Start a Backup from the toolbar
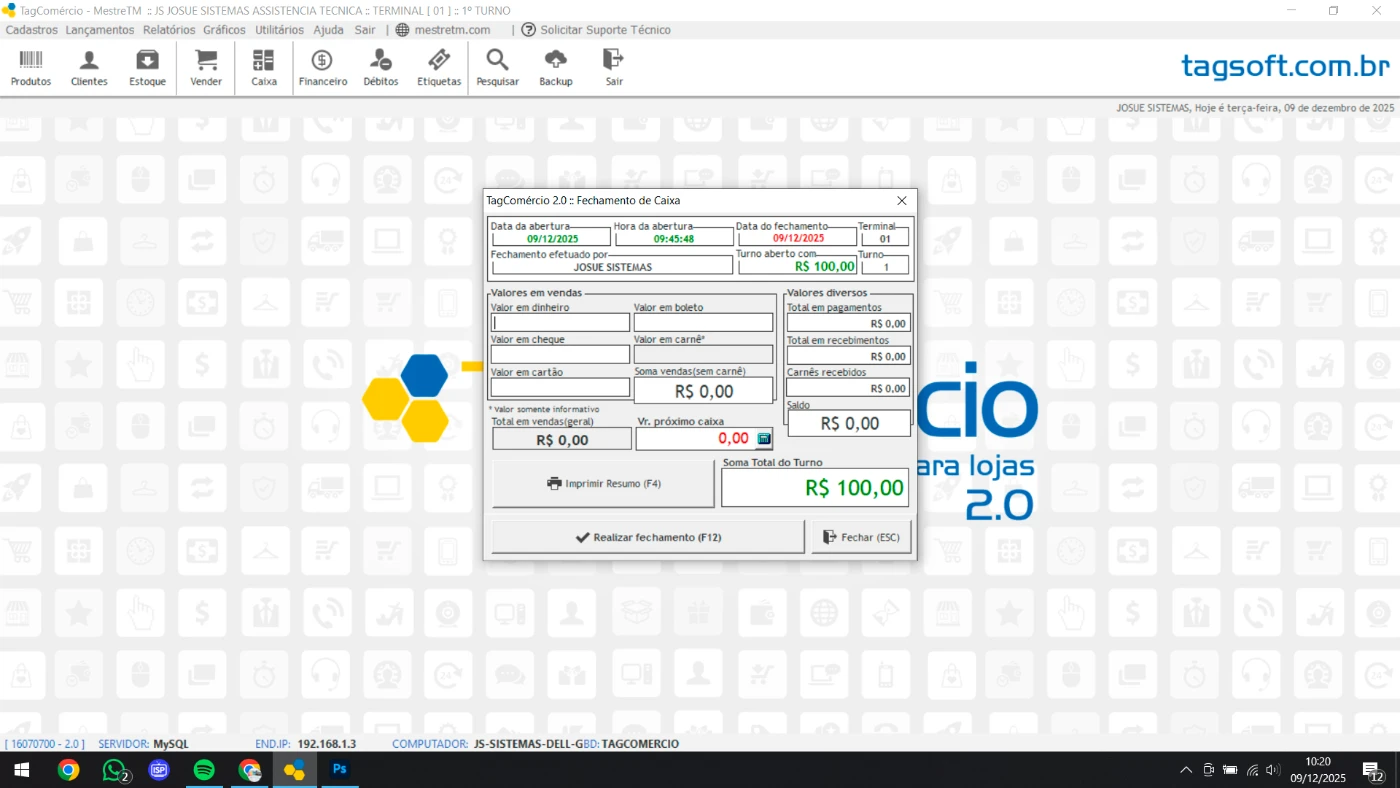This screenshot has height=788, width=1400. pos(556,67)
